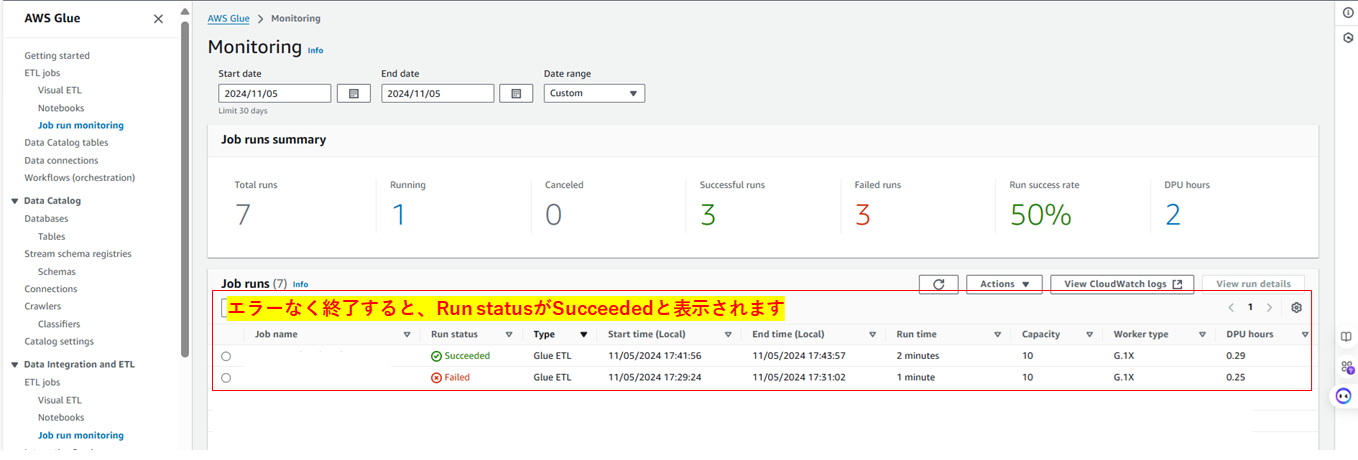Screen dimensions: 1358x460
Task: Open the book tutorials icon on right edge
Action: (x=1346, y=337)
